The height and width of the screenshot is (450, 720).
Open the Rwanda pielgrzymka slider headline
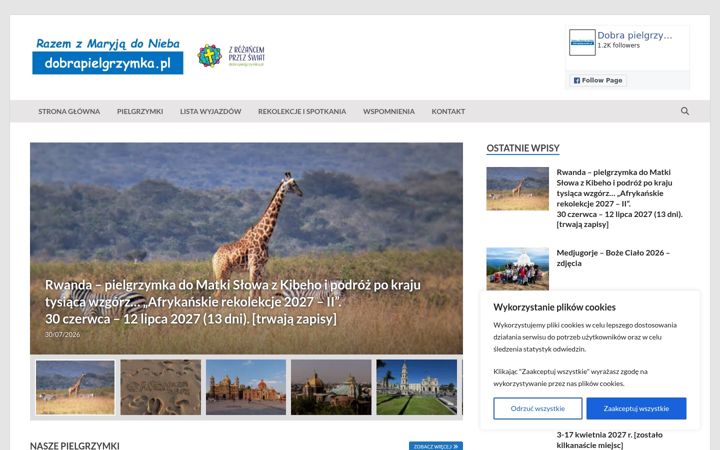pos(232,302)
